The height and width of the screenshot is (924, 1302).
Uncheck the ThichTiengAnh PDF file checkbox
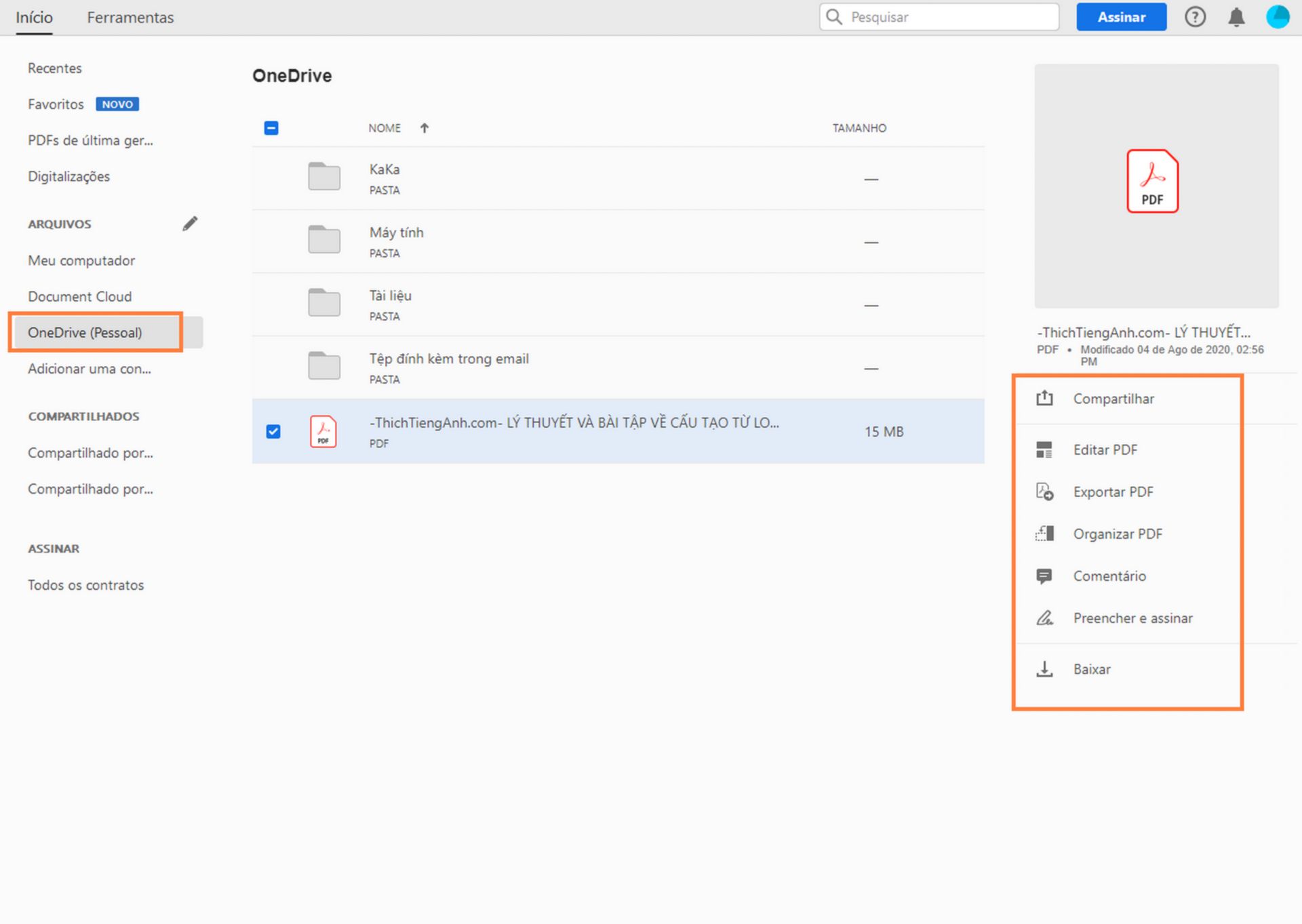pos(273,431)
